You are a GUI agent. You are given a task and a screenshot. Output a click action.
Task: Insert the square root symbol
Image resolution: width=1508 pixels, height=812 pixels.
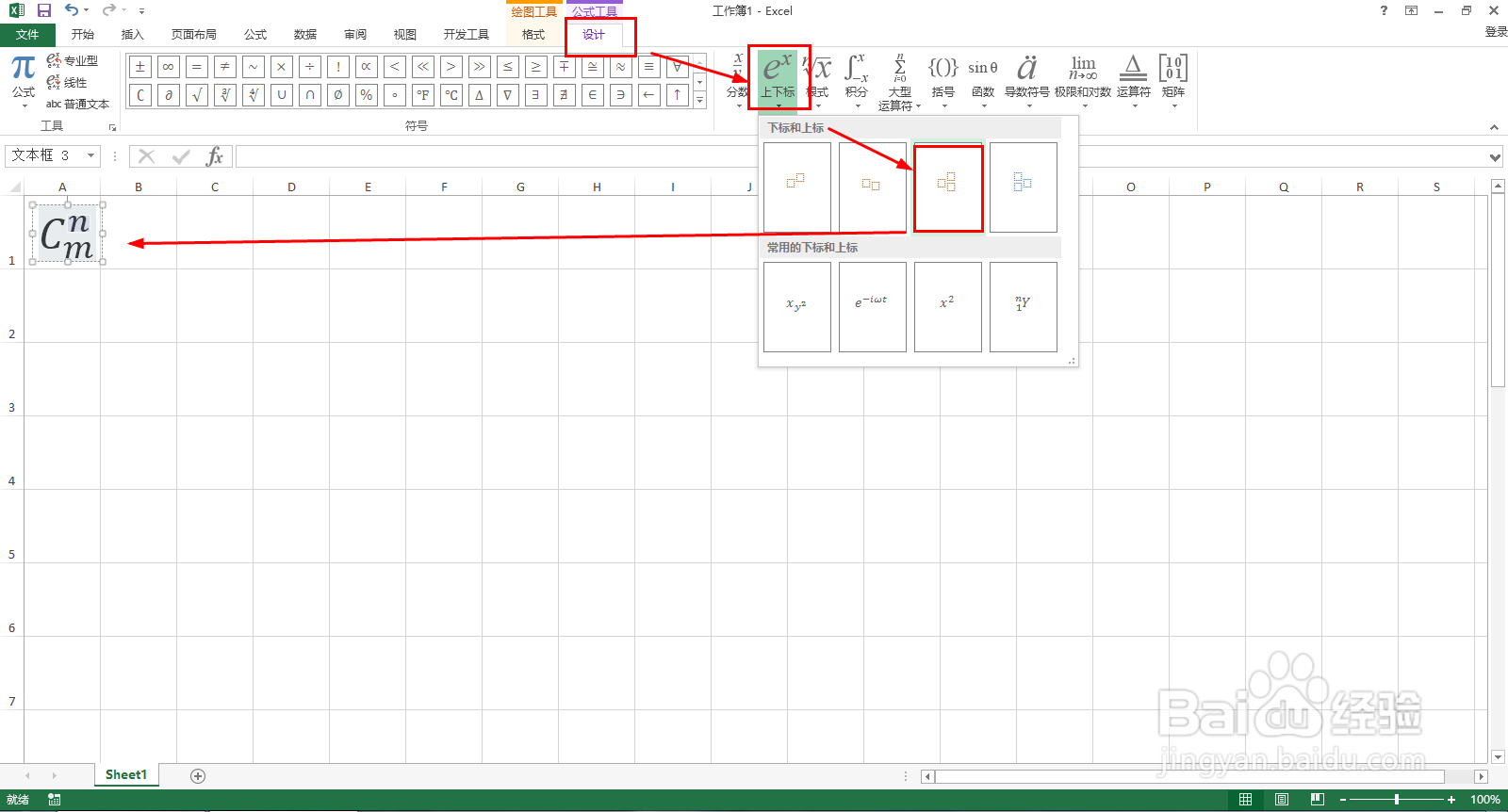197,95
